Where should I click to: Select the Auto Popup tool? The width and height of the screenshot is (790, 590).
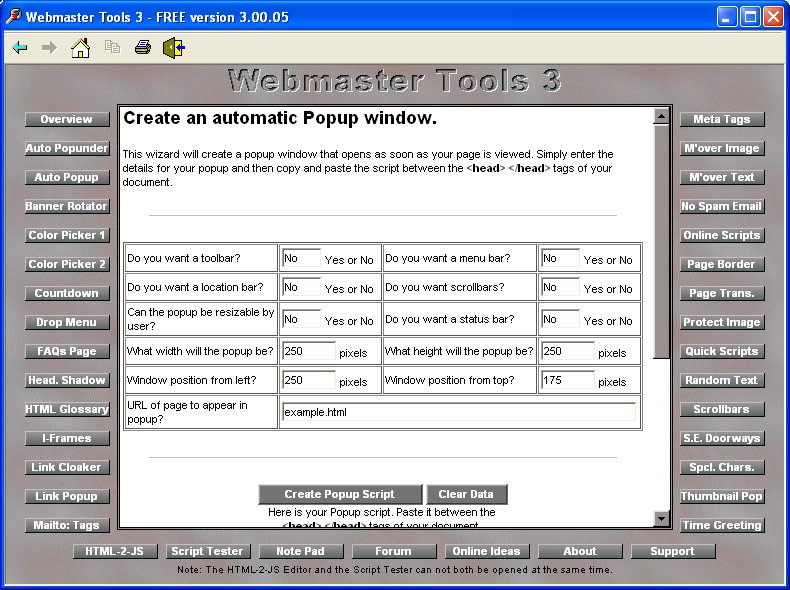(67, 177)
